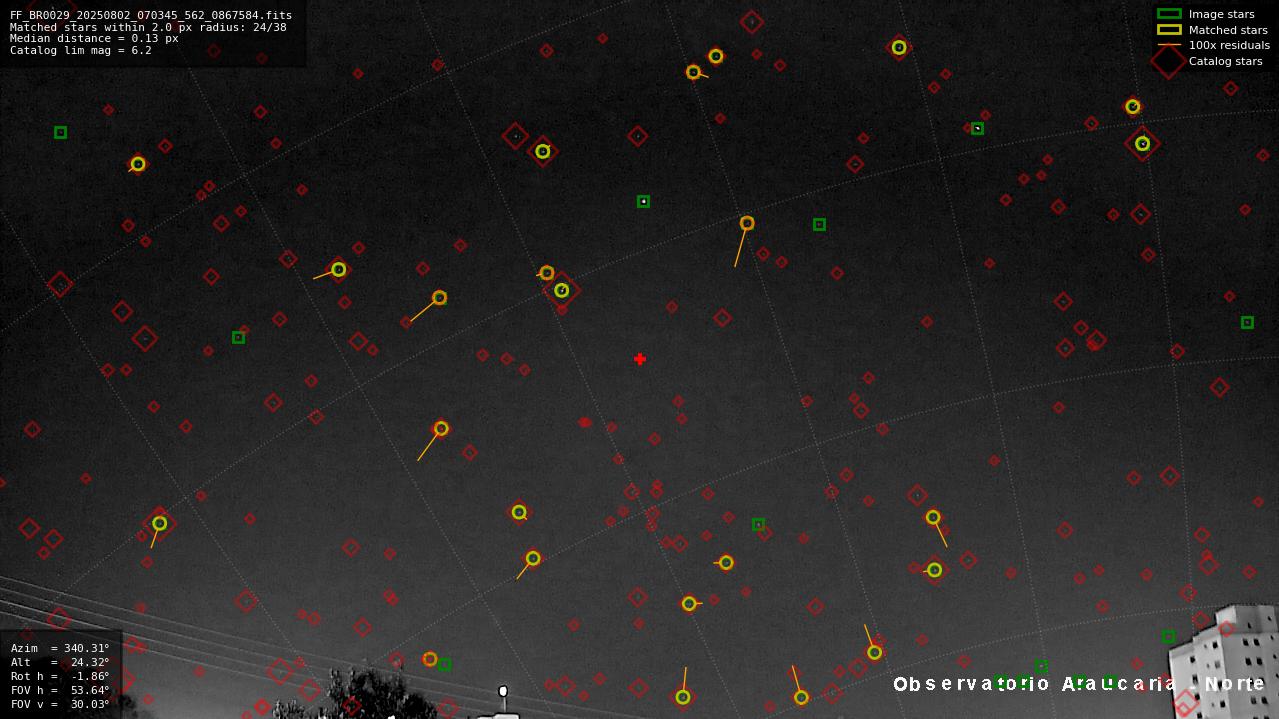Select the green image-star square nearest the top-left info box

(x=60, y=132)
